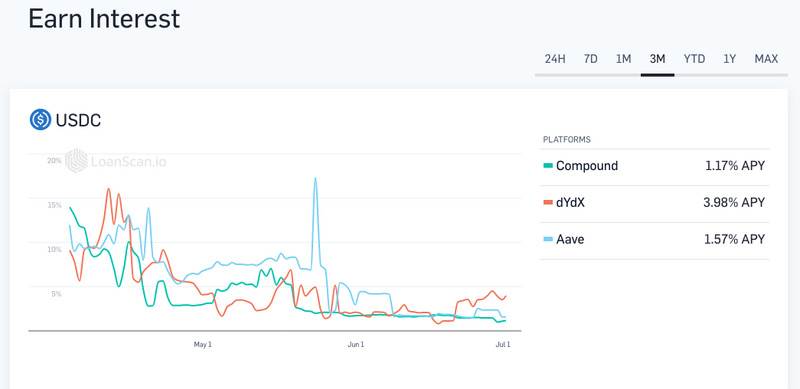Select the Aave platform row
Screen dimensions: 800x389
pos(654,240)
